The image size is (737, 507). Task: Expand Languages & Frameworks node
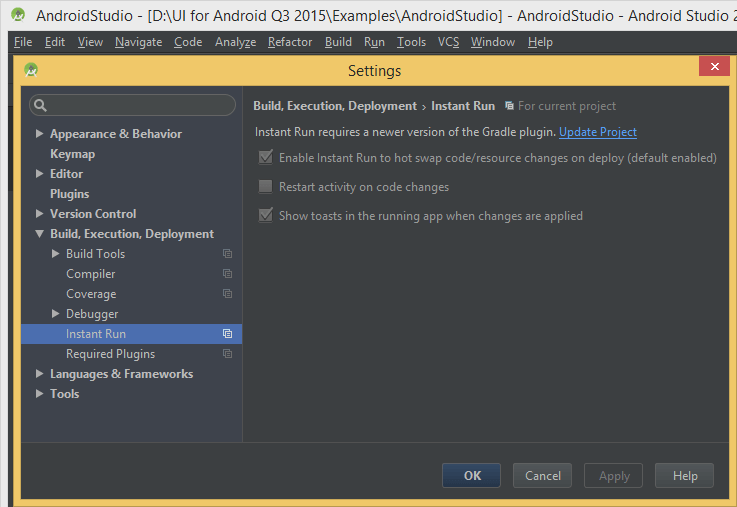[39, 374]
